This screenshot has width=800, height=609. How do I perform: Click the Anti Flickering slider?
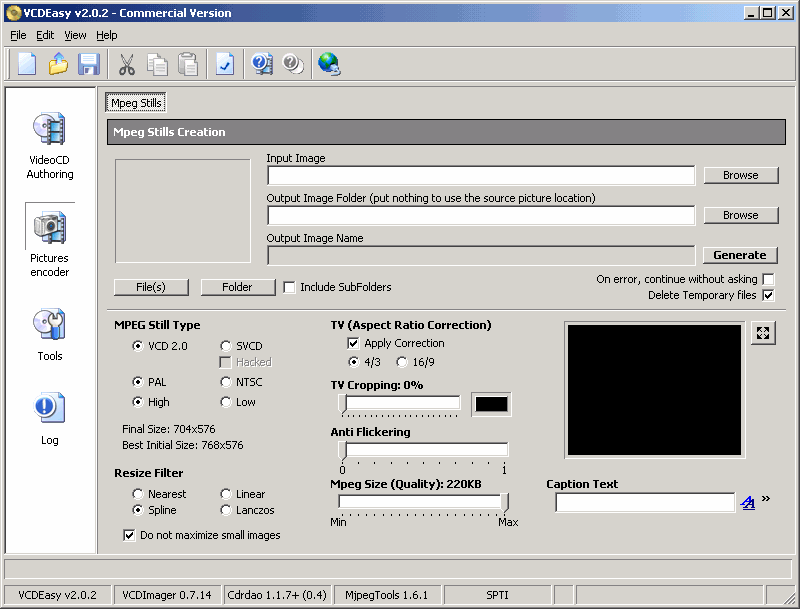(x=423, y=450)
